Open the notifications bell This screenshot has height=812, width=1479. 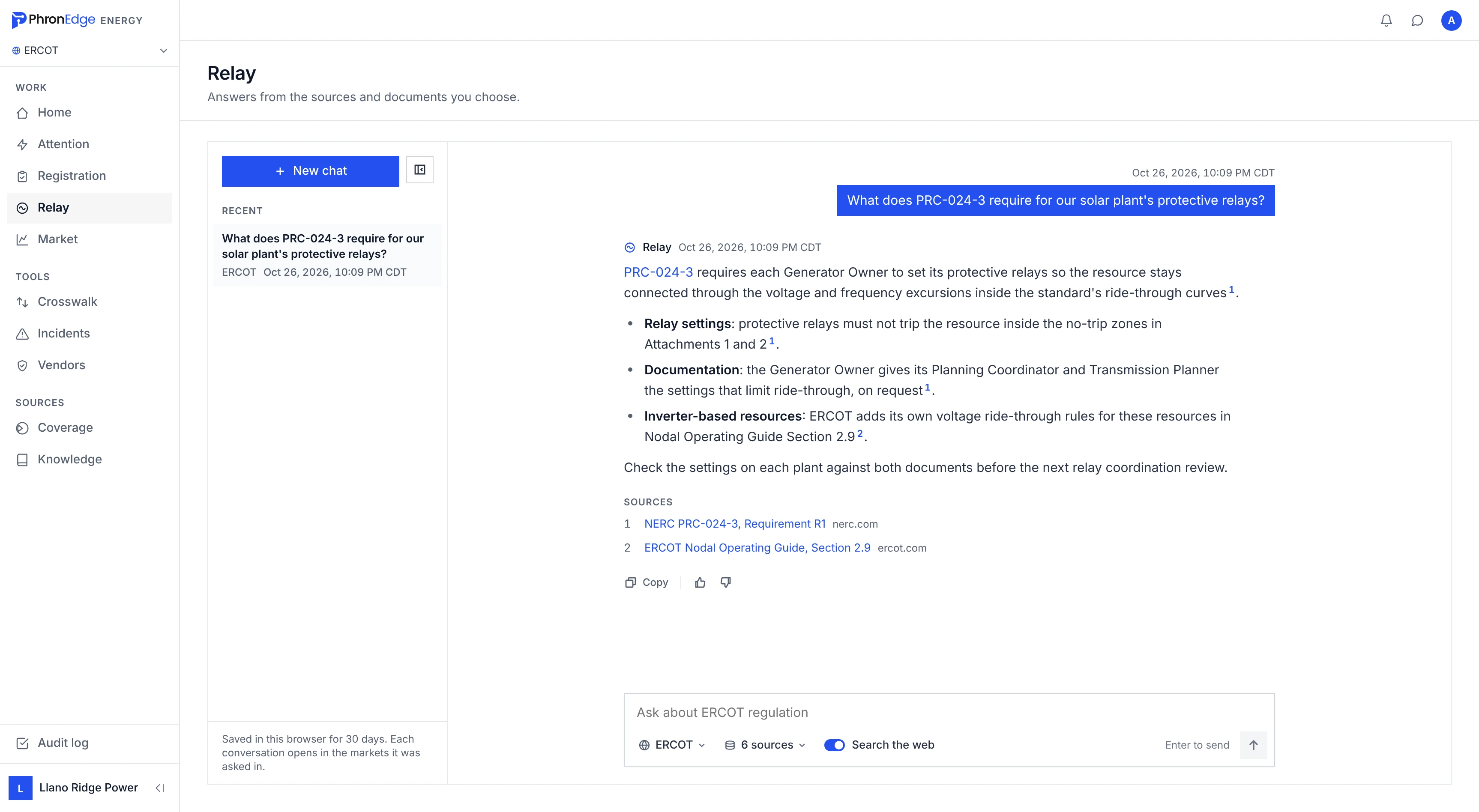point(1386,21)
